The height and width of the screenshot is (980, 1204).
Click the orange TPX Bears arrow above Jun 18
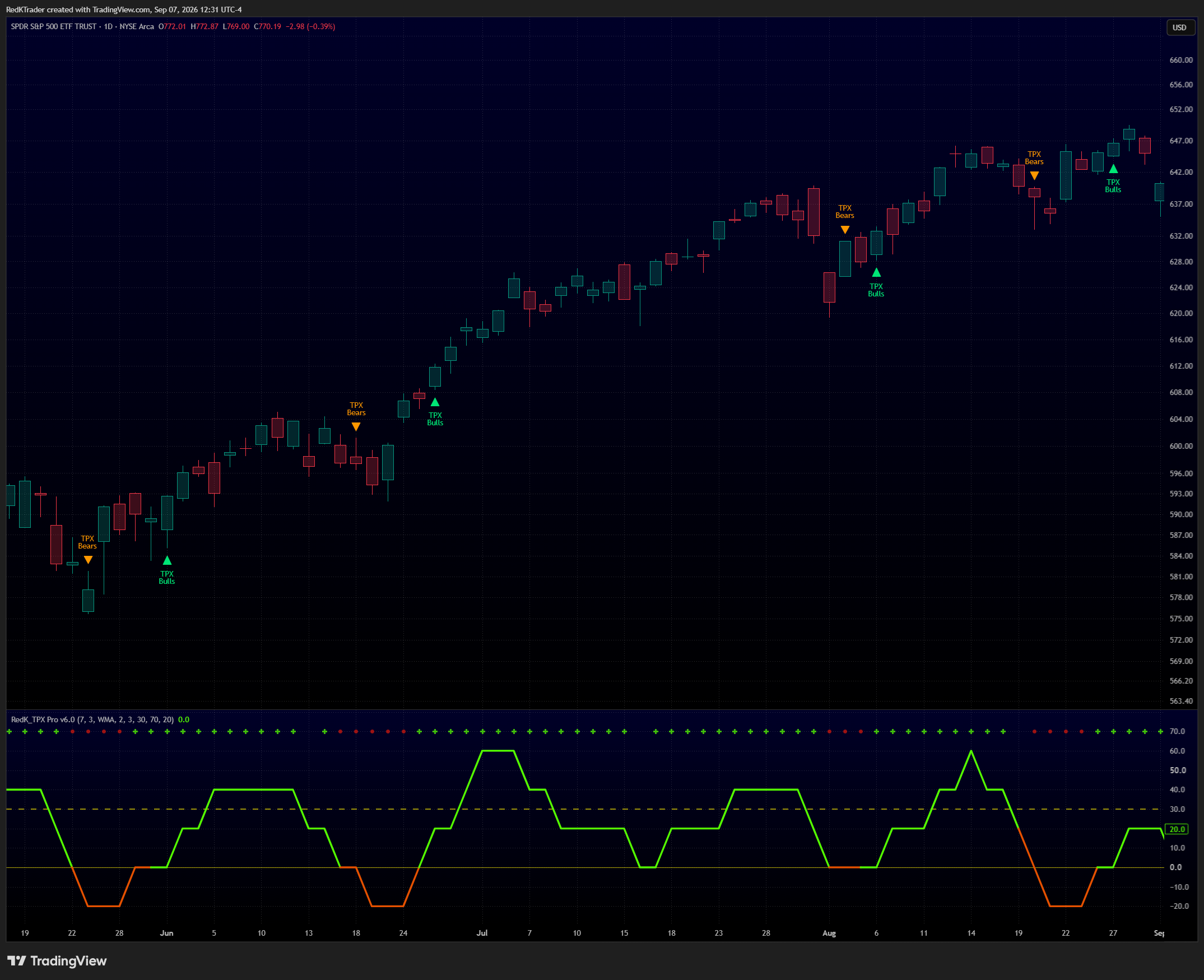(x=356, y=427)
